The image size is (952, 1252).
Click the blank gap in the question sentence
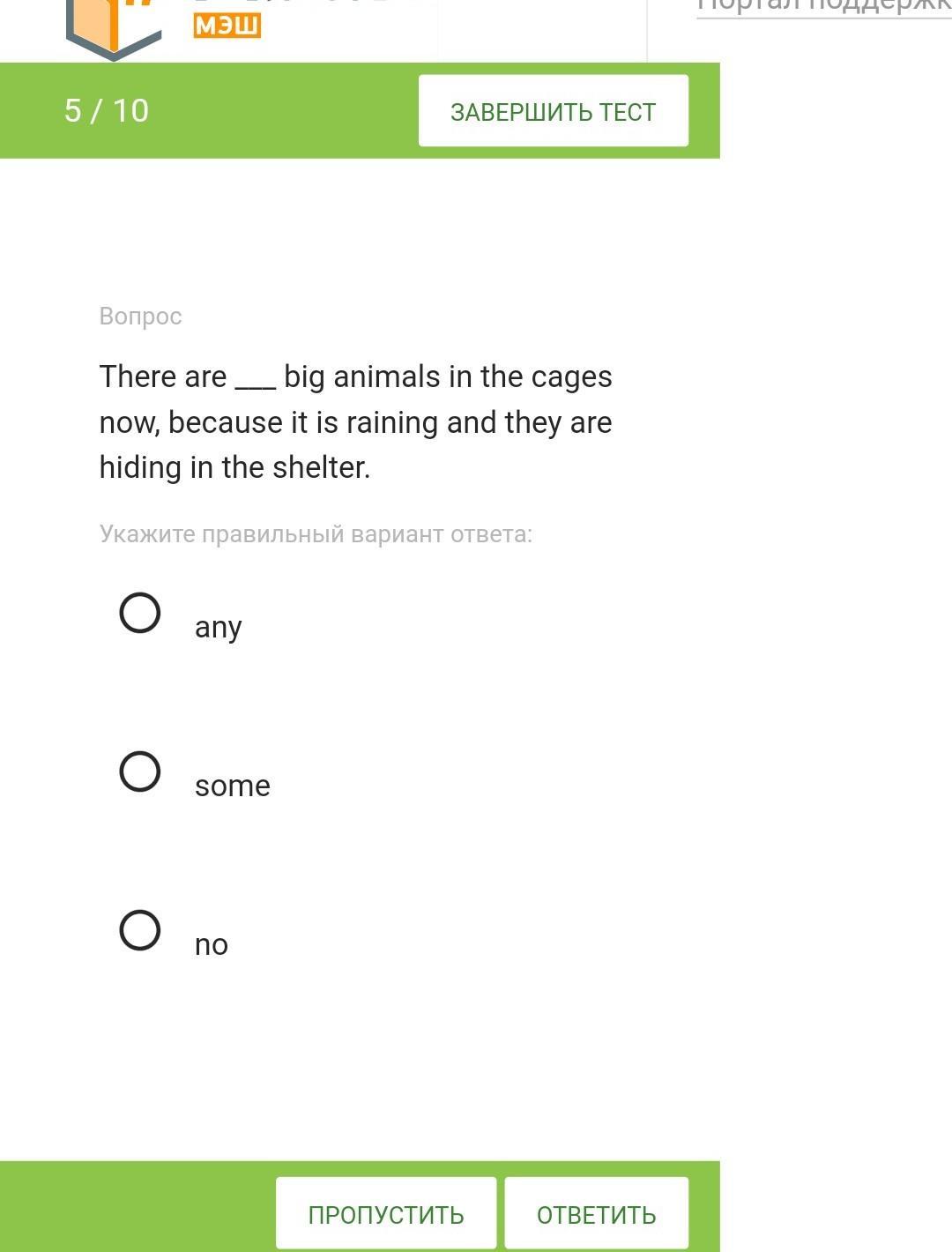point(256,379)
